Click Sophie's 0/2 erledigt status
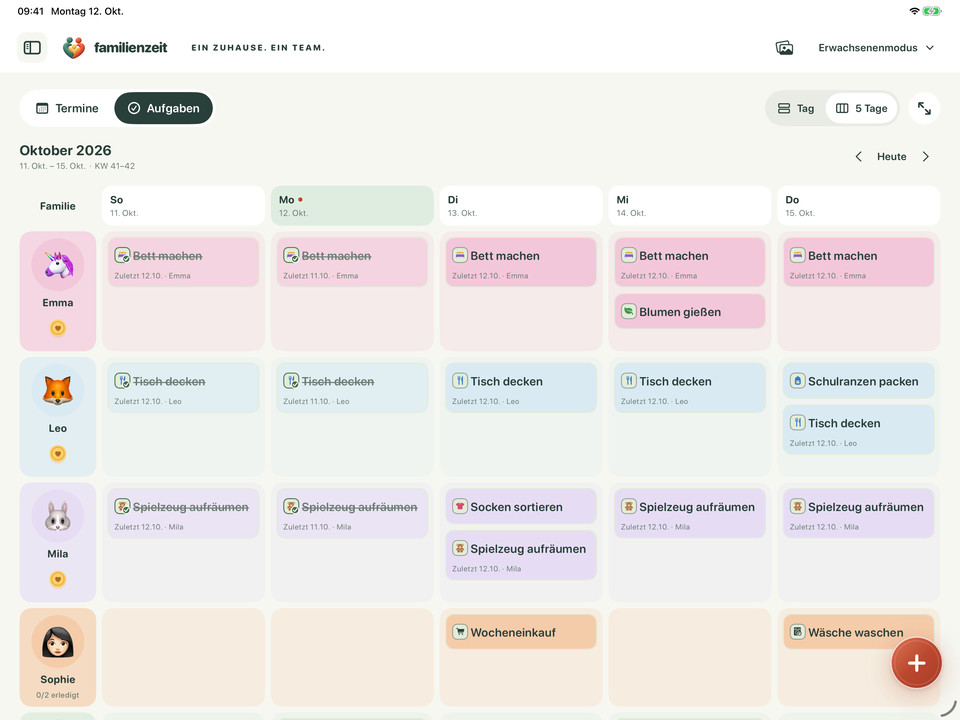The height and width of the screenshot is (720, 960). click(58, 695)
